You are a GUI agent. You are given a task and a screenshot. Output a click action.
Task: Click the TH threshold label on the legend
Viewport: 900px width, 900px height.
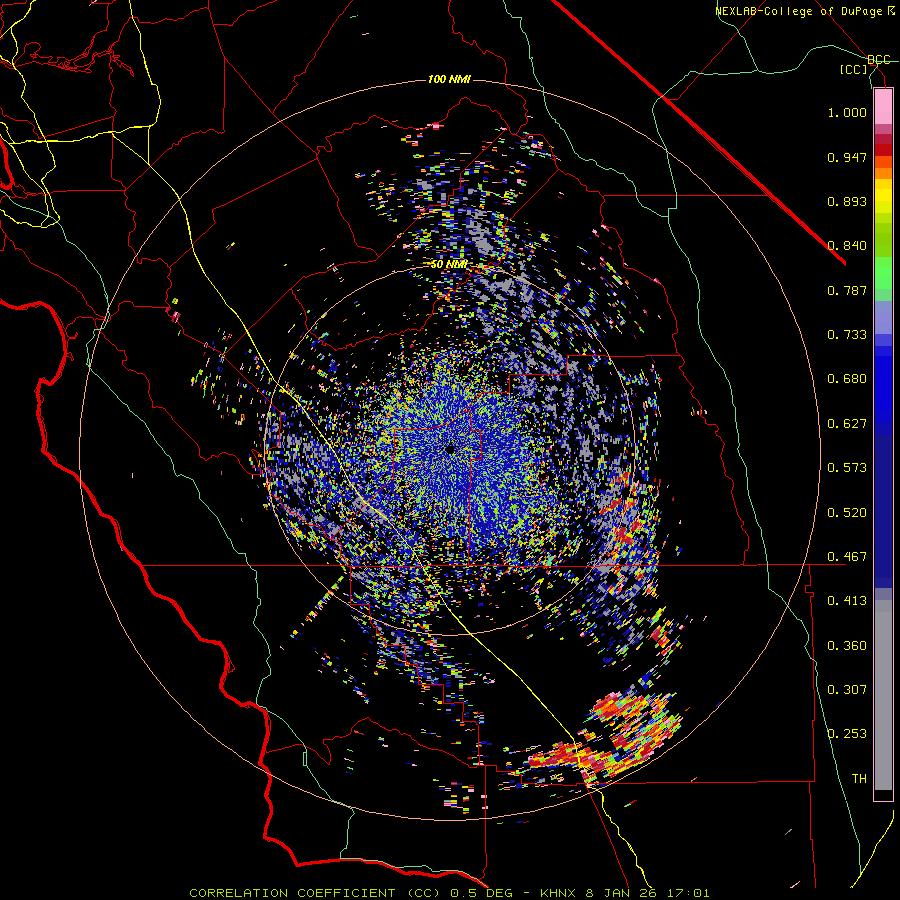[859, 779]
